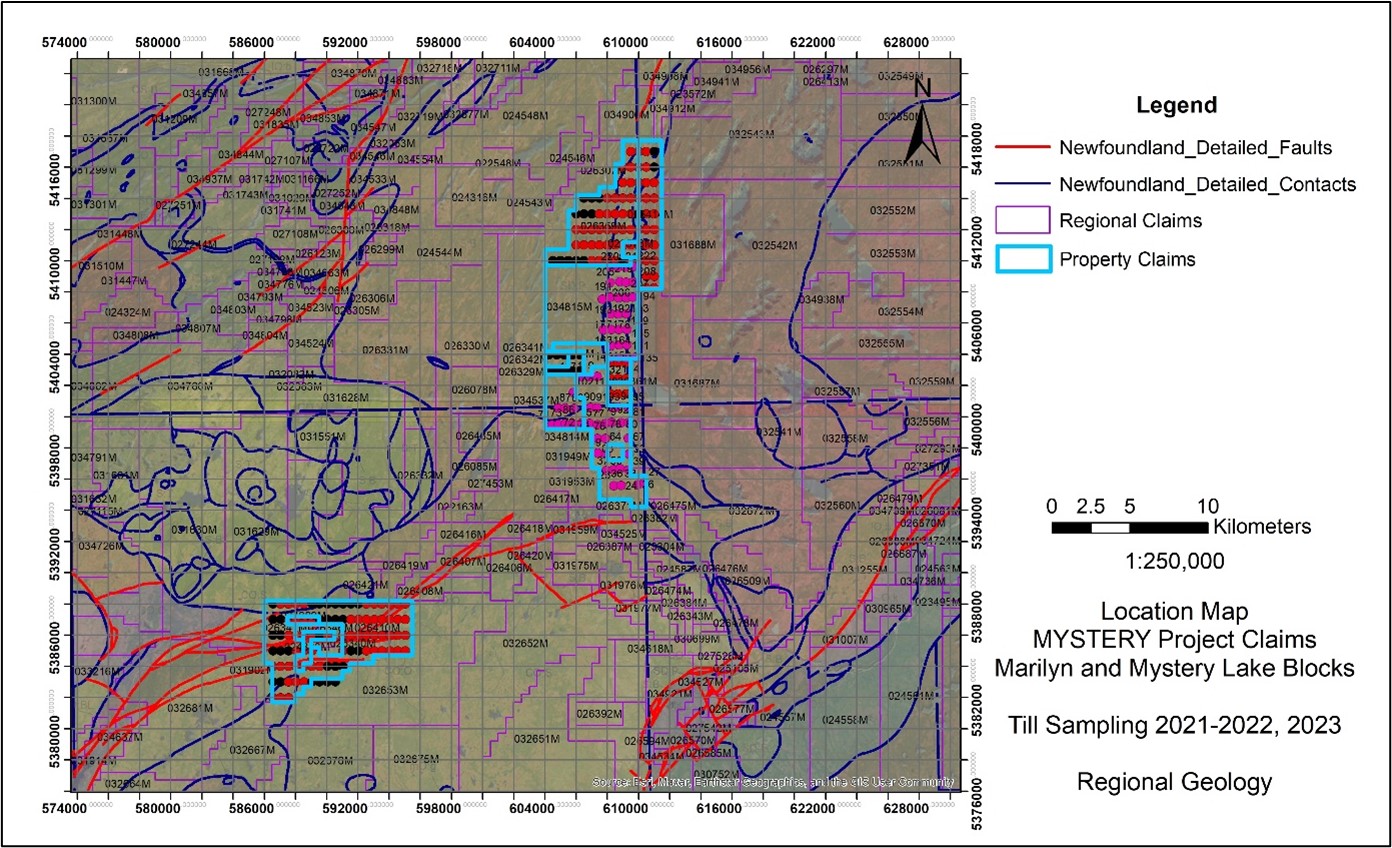Click claim label 034637M
Viewport: 1392px width, 848px height.
coord(121,737)
